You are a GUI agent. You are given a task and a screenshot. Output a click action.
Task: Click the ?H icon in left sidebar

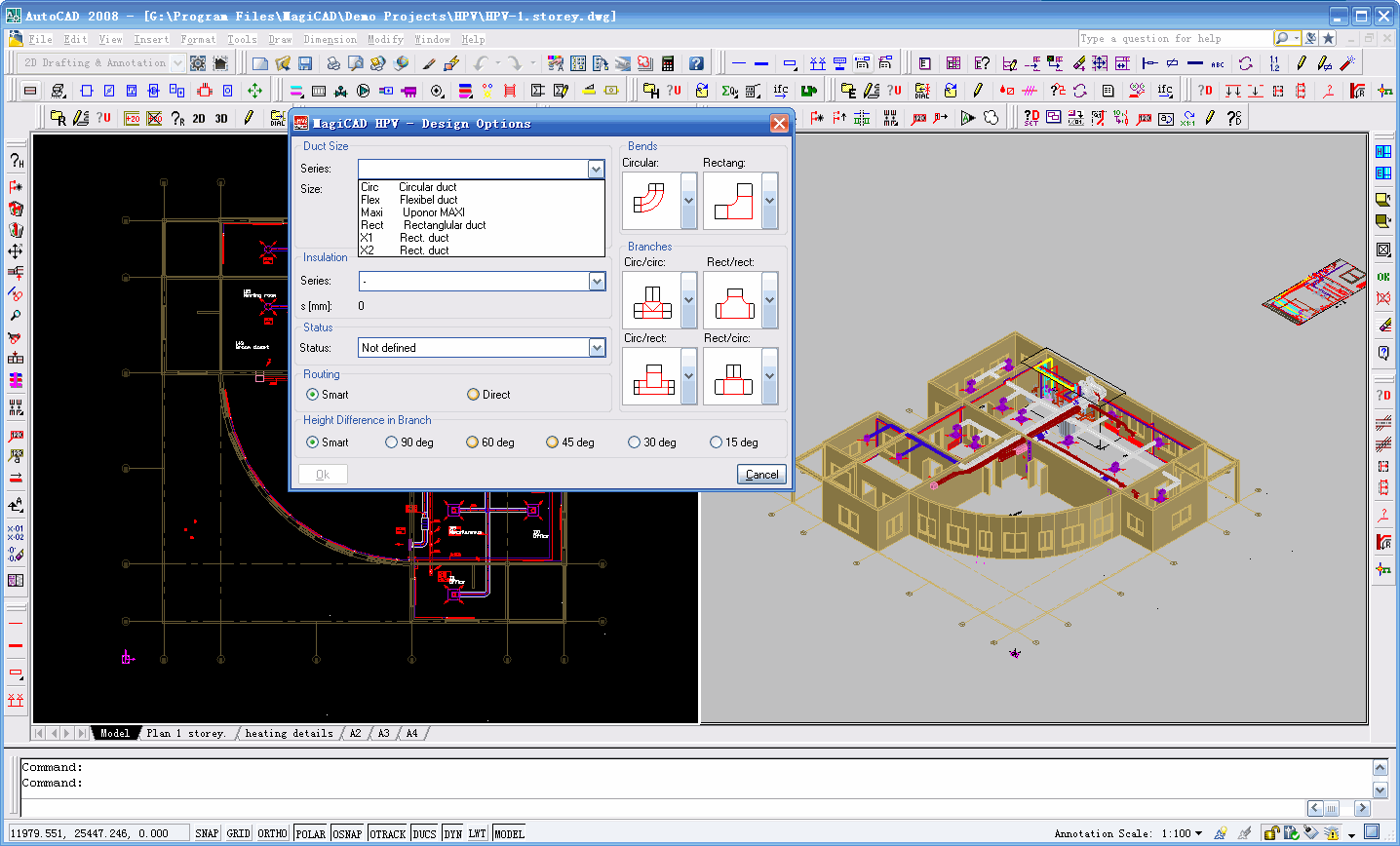[x=16, y=161]
